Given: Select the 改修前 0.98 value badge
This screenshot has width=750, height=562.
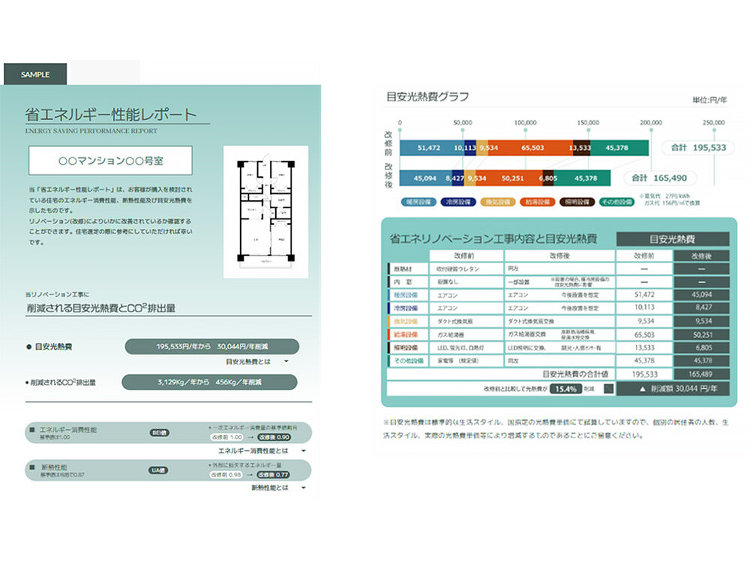Looking at the screenshot, I should pos(226,475).
